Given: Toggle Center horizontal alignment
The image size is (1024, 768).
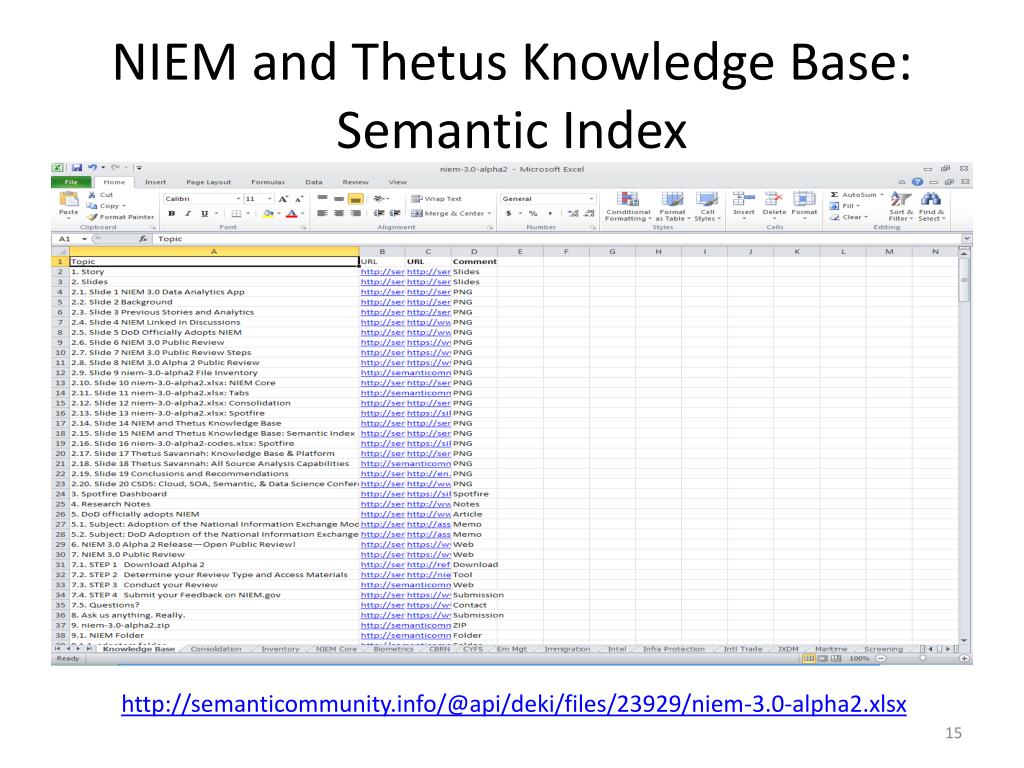Looking at the screenshot, I should coord(339,214).
